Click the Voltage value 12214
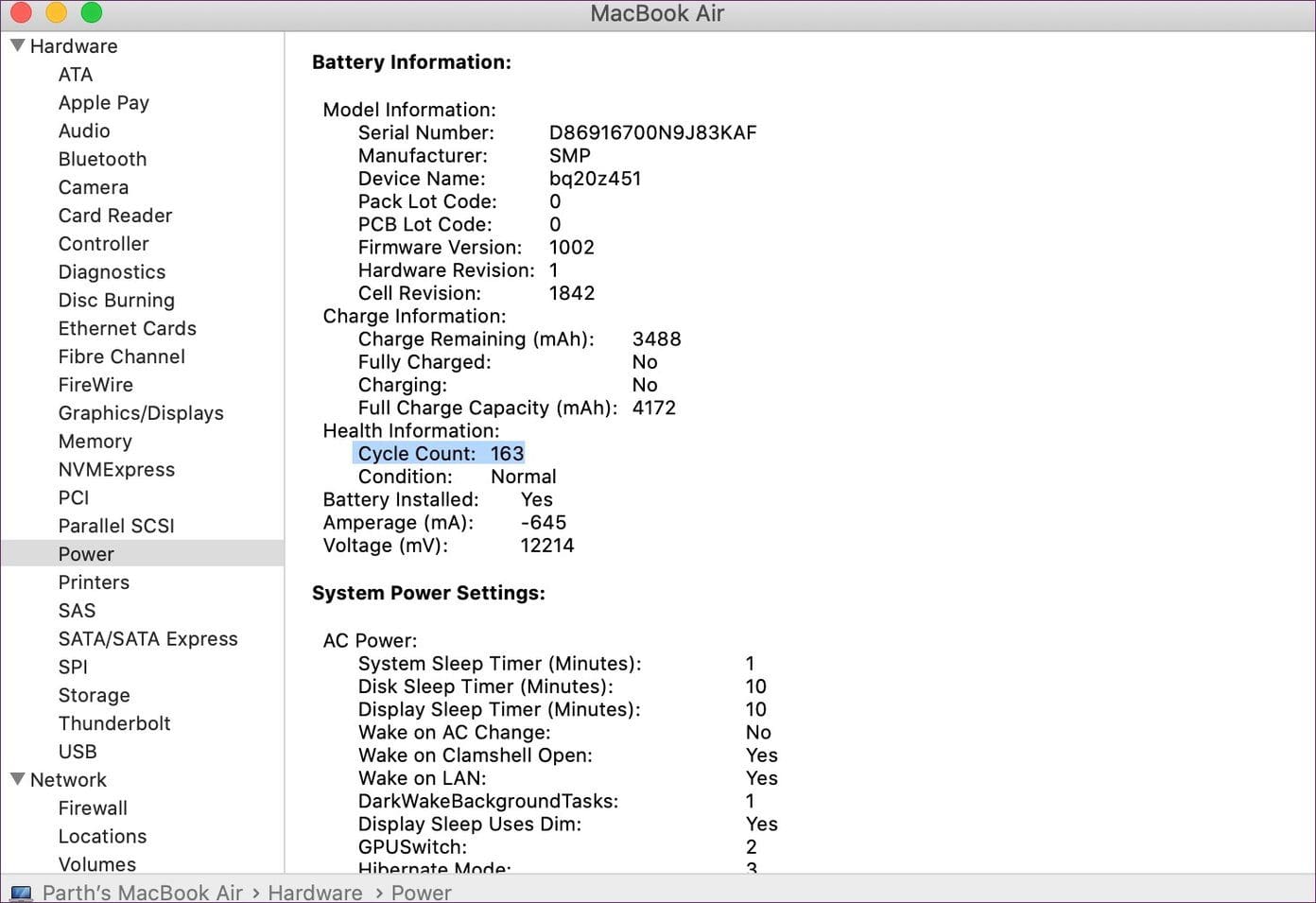The width and height of the screenshot is (1316, 903). 547,546
